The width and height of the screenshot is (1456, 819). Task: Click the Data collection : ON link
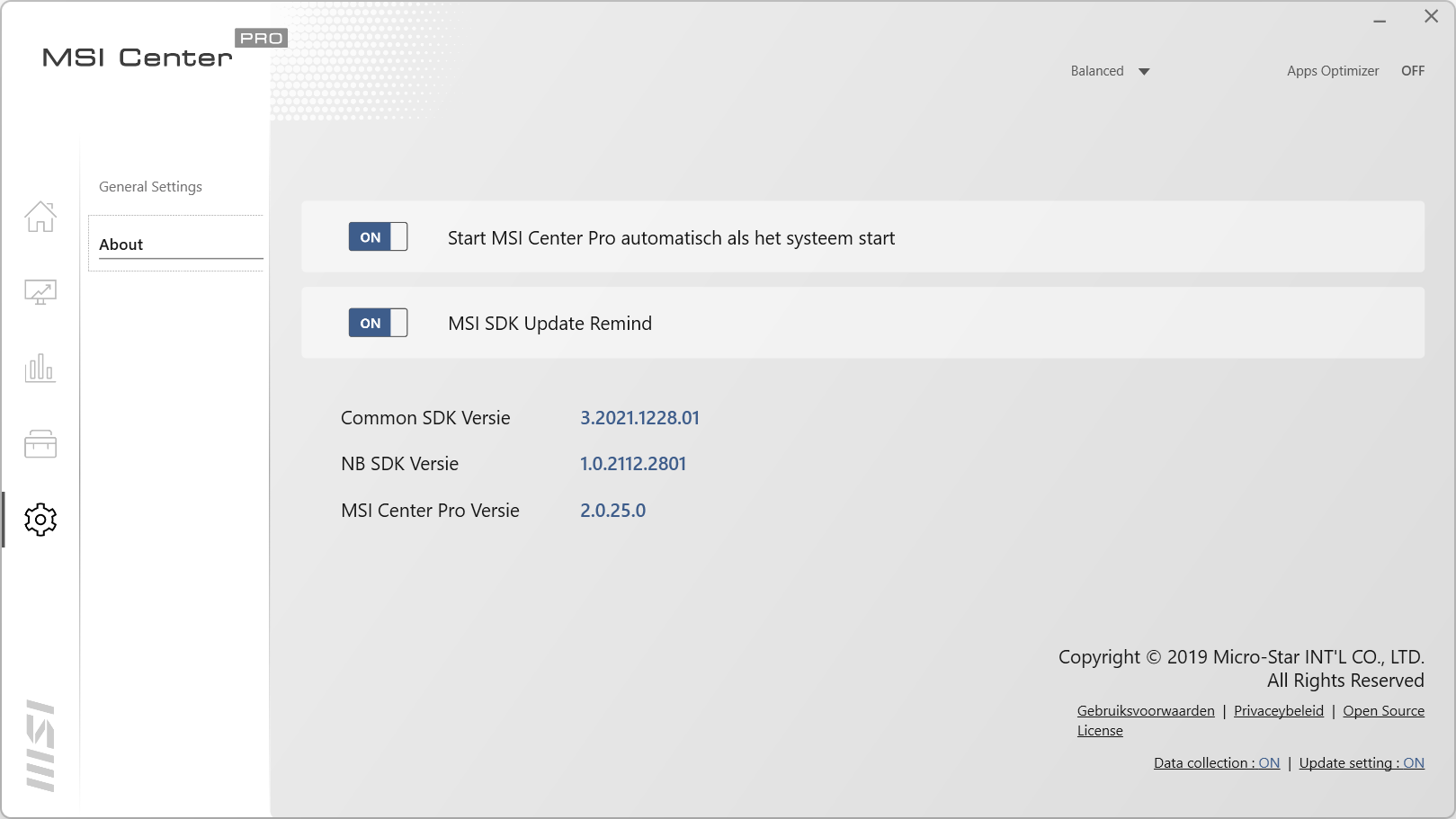tap(1216, 763)
